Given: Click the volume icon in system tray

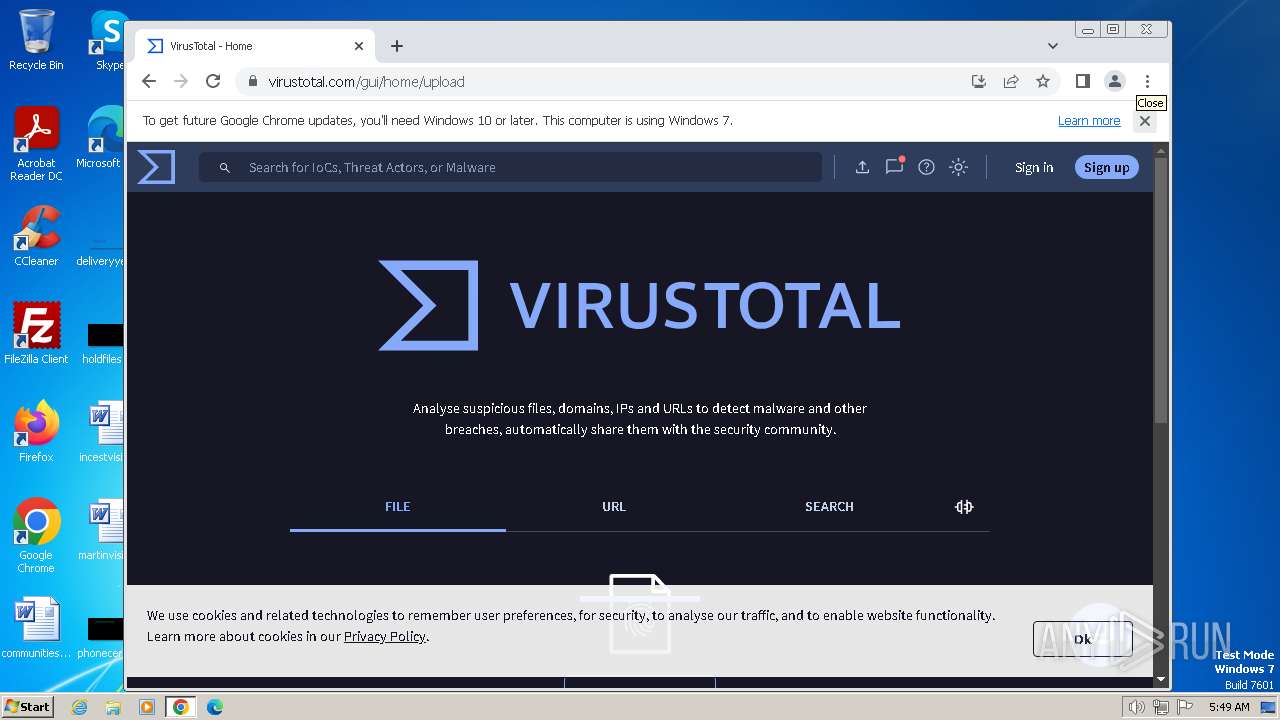Looking at the screenshot, I should point(1137,707).
